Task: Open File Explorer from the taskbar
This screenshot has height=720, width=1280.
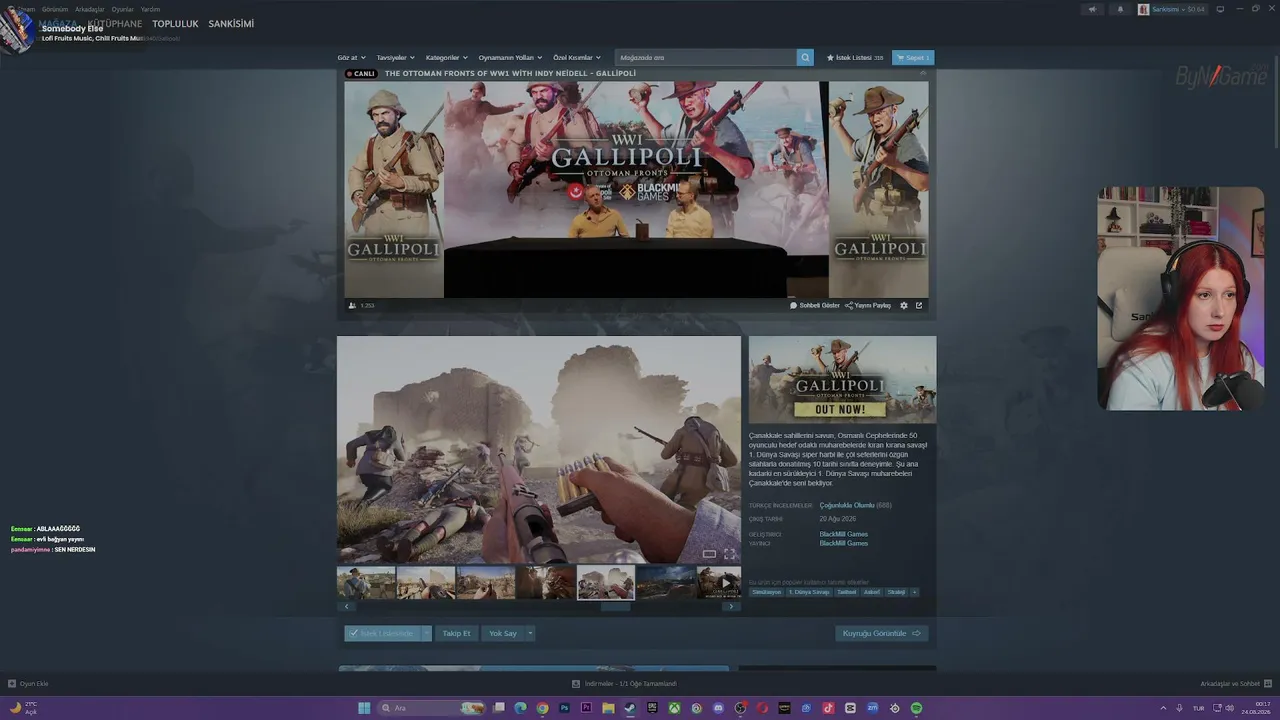Action: tap(608, 708)
